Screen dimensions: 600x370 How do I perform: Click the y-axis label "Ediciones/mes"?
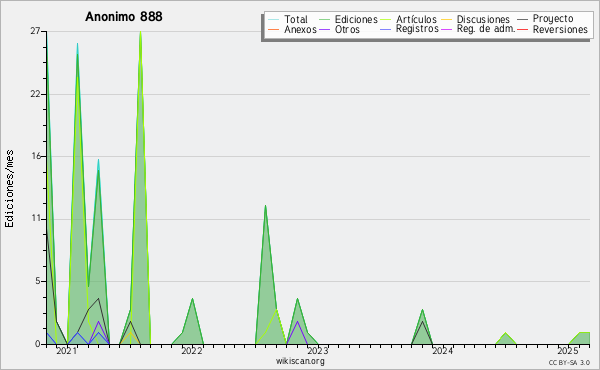click(x=9, y=188)
